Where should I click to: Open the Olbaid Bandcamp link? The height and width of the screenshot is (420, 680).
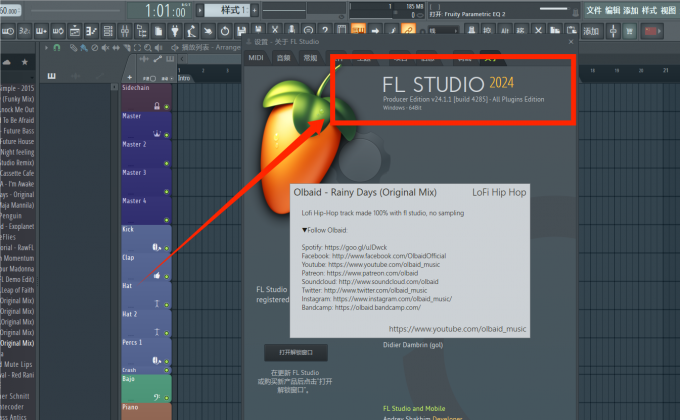point(378,307)
